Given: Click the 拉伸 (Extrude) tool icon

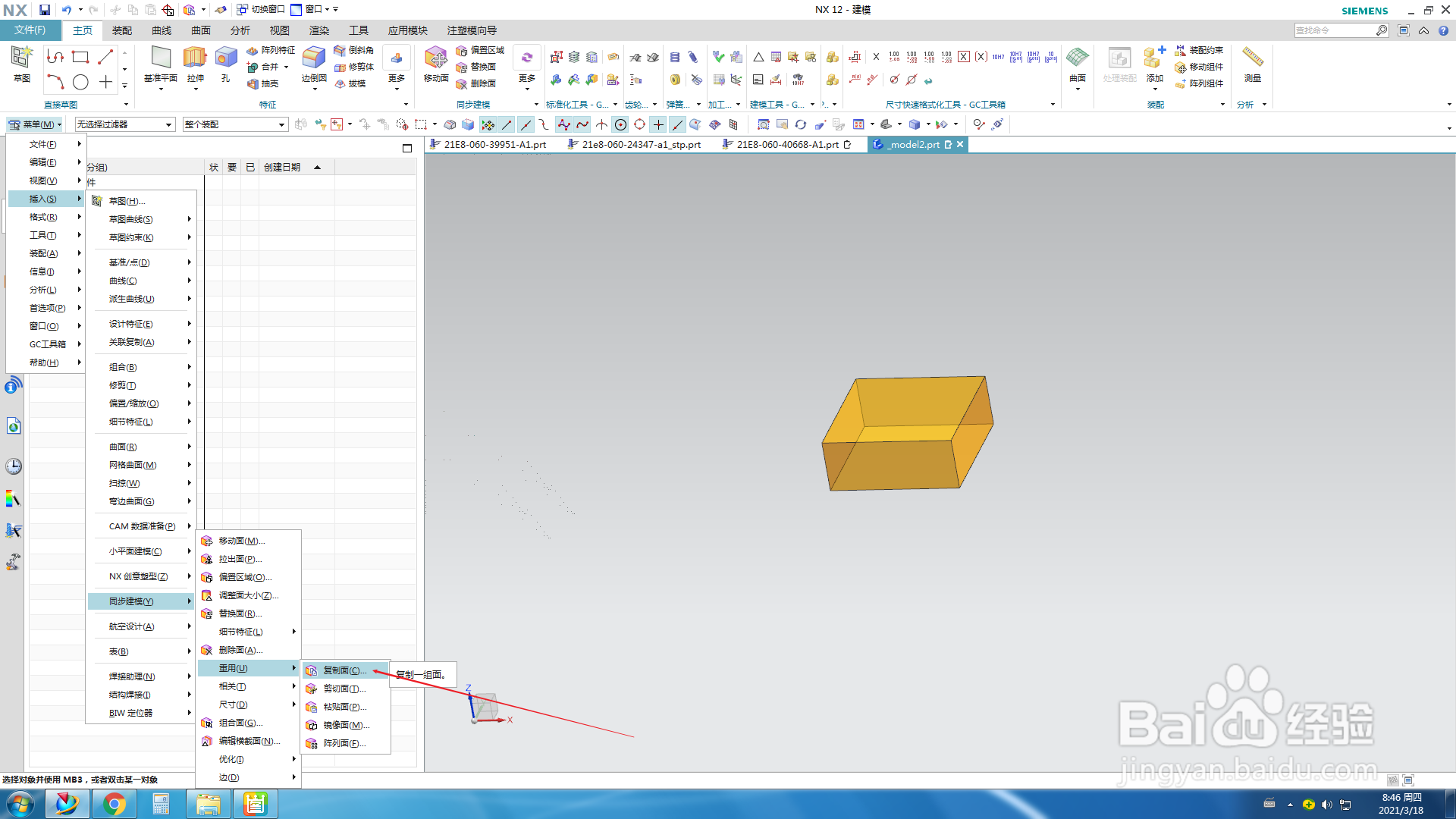Looking at the screenshot, I should (x=195, y=58).
